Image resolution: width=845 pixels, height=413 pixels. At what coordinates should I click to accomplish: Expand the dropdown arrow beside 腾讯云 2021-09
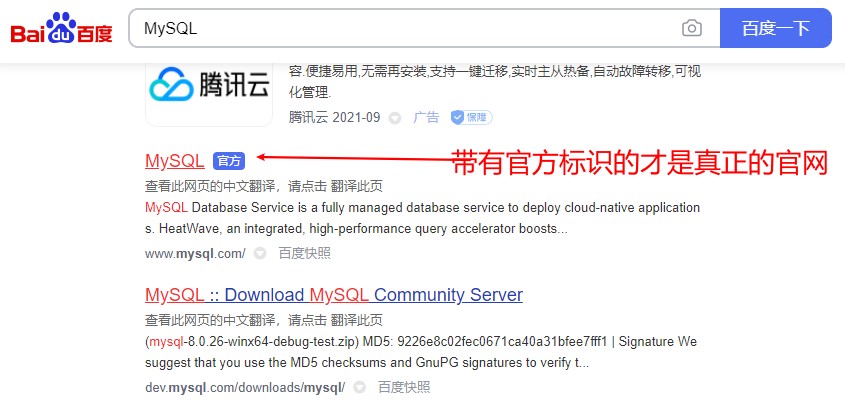(x=395, y=118)
